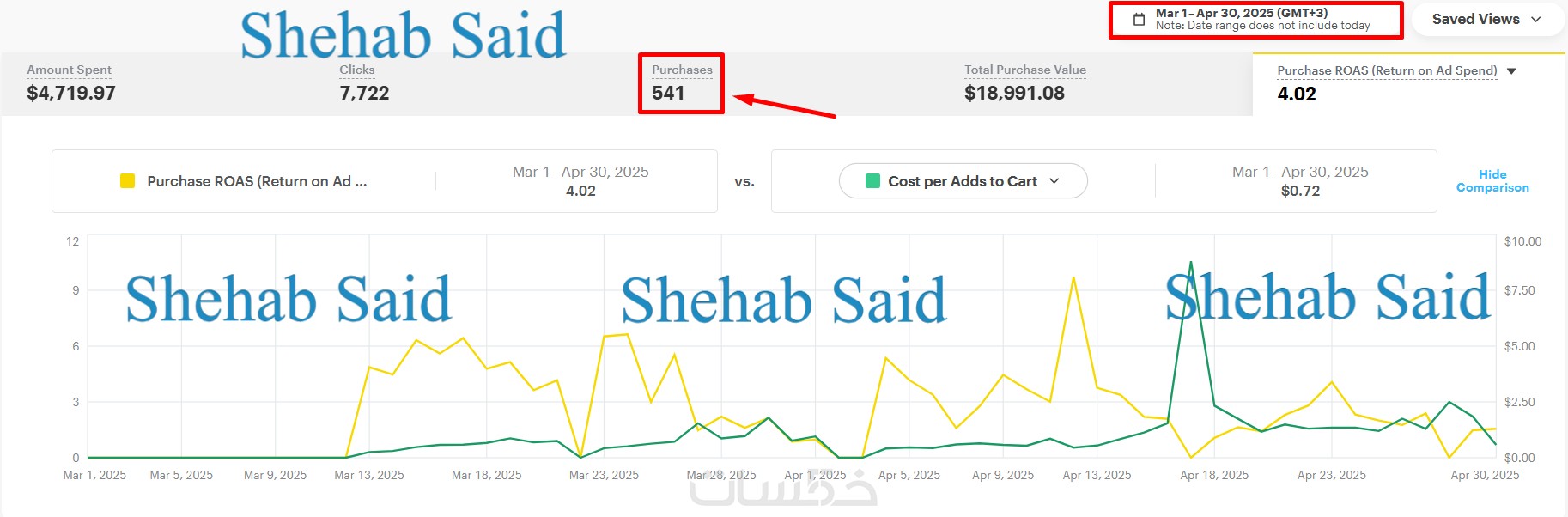
Task: Click the Hide Comparison link
Action: (1492, 181)
